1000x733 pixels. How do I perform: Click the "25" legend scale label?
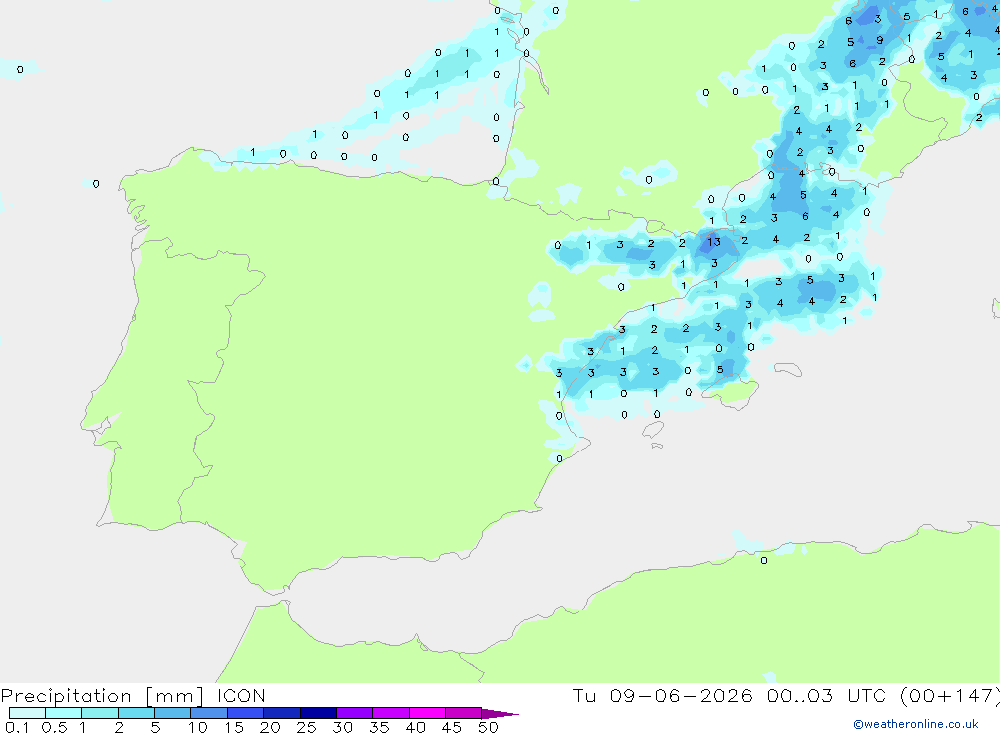click(306, 727)
